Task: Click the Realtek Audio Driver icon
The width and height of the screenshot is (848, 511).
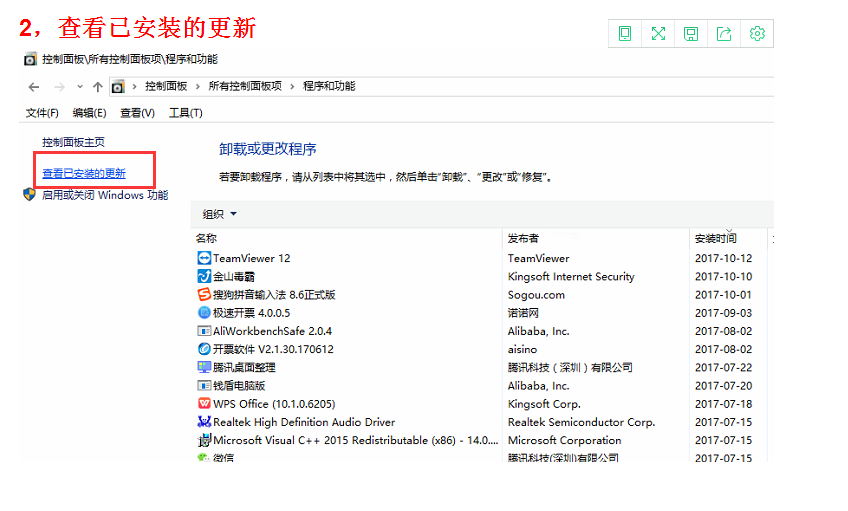Action: tap(205, 422)
